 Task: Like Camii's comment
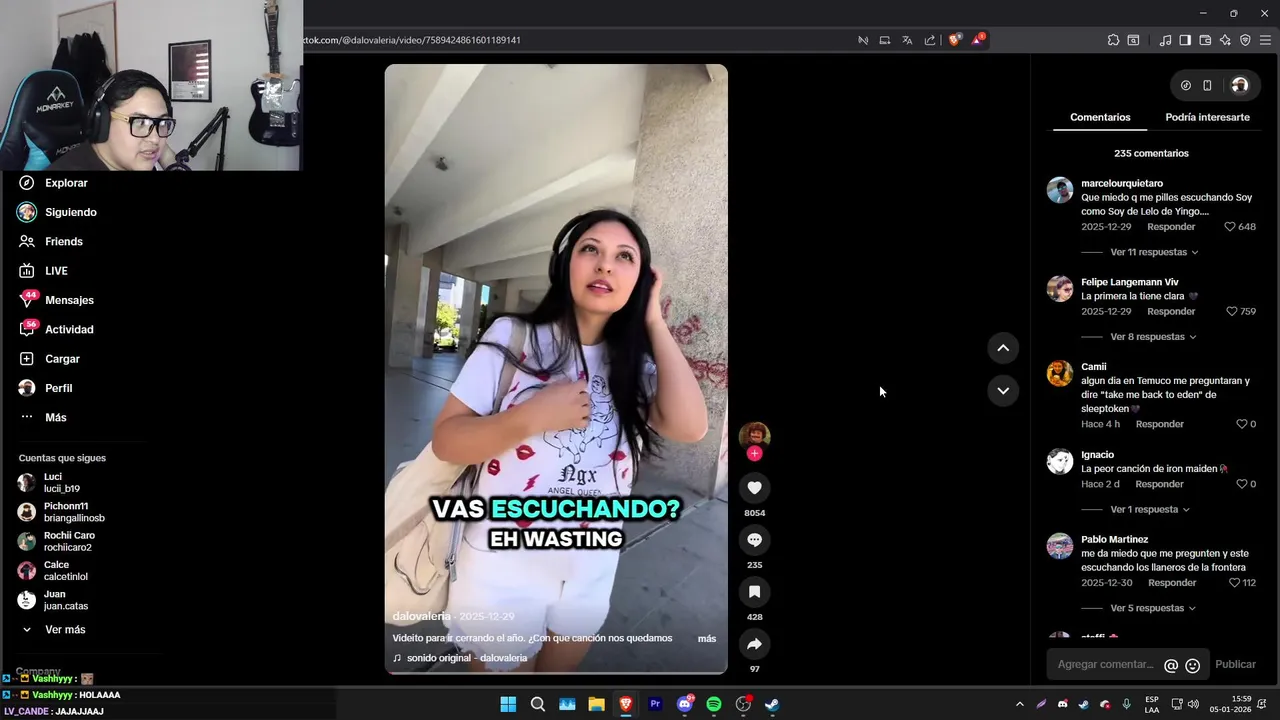coord(1241,424)
